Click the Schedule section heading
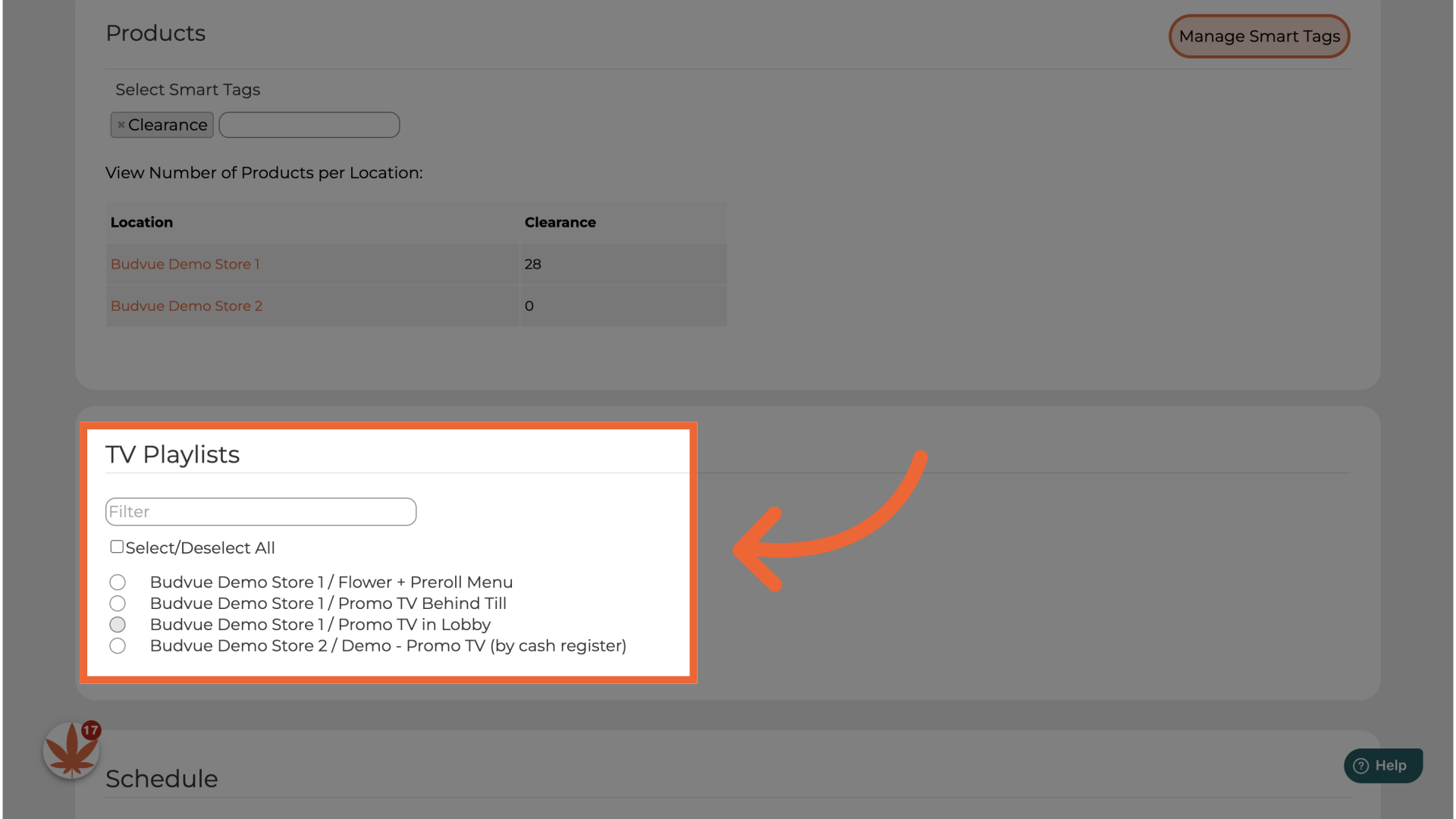The height and width of the screenshot is (819, 1456). point(162,779)
